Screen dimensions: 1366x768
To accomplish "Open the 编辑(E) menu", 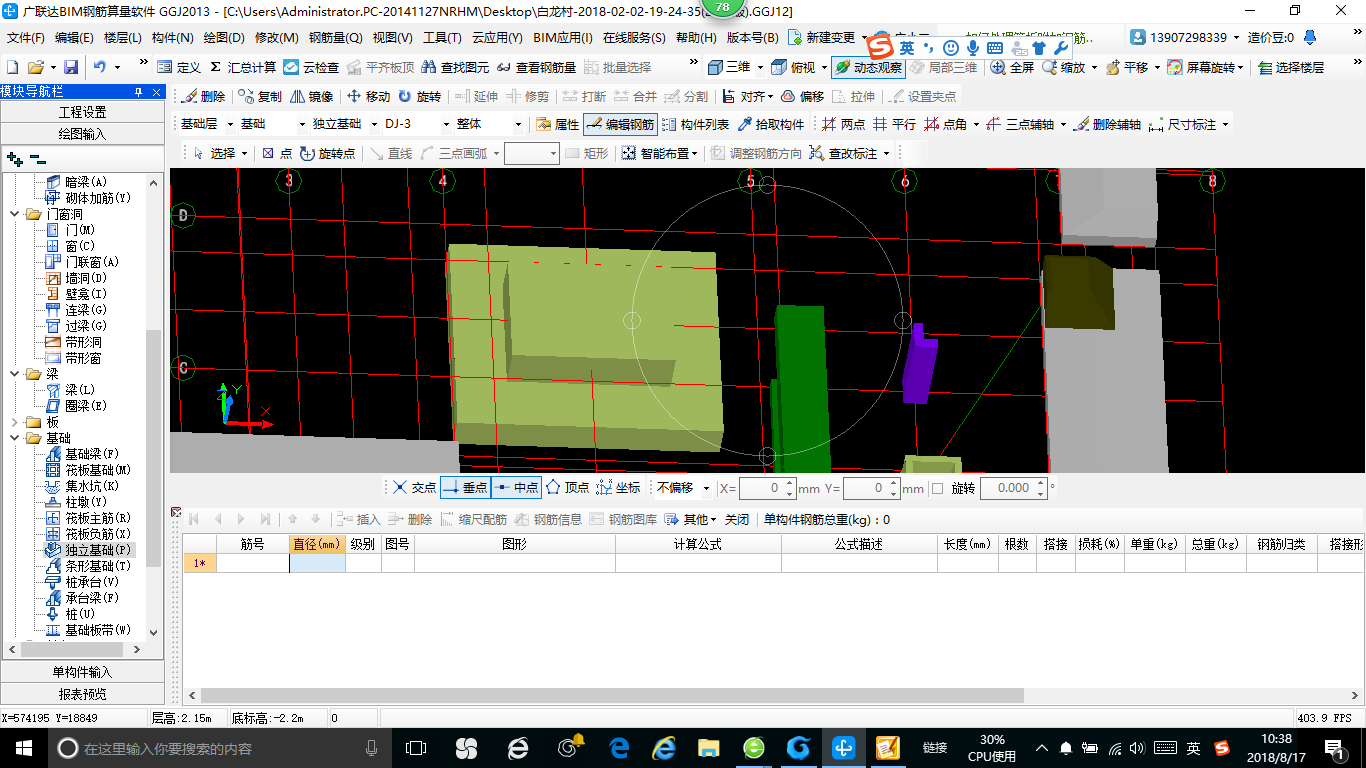I will click(74, 38).
